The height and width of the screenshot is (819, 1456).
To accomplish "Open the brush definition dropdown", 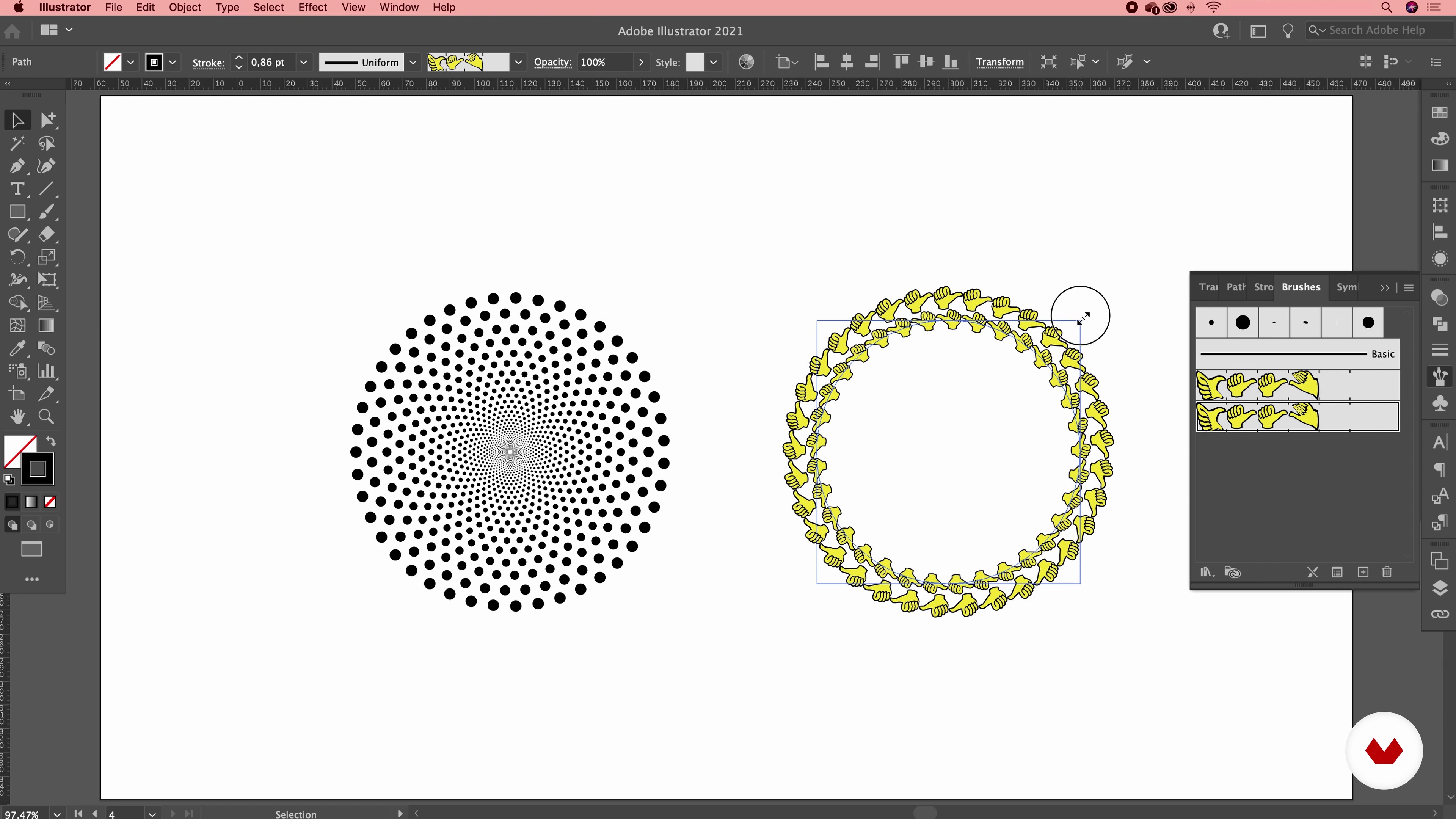I will (518, 62).
